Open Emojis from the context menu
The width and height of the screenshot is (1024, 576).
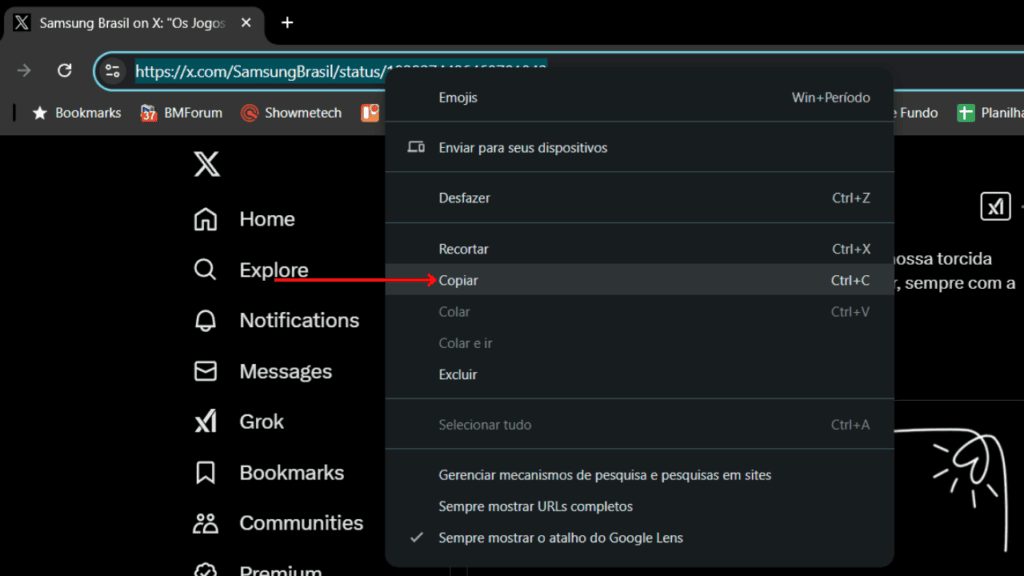point(459,97)
